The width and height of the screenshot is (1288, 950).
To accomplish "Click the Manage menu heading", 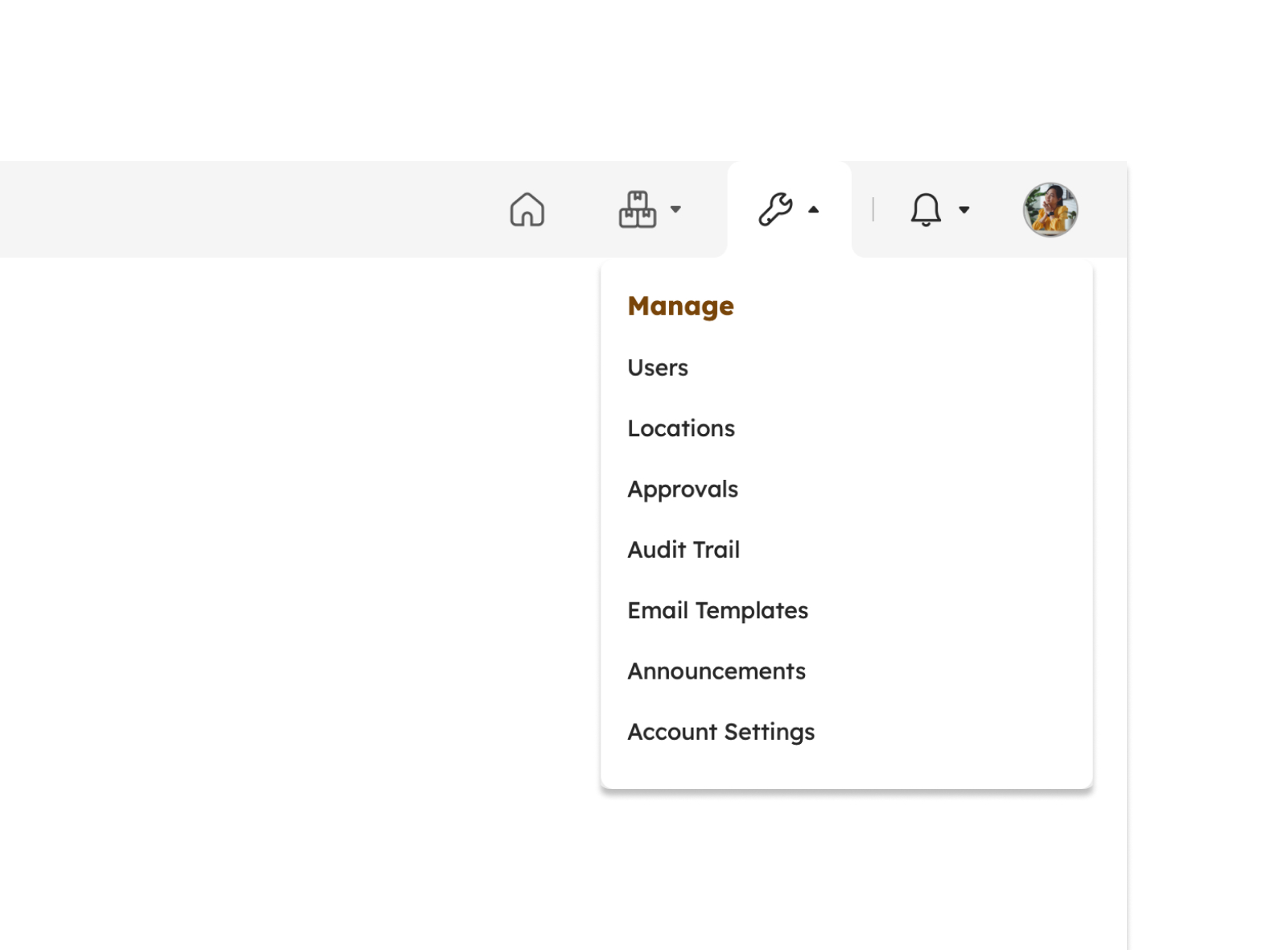I will [680, 306].
